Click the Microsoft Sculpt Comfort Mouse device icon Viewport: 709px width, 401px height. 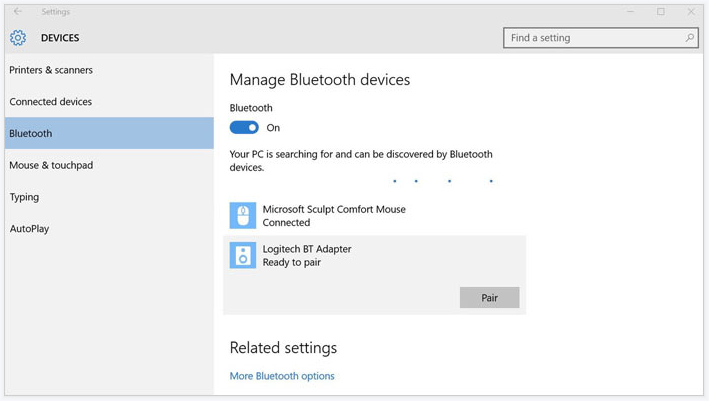242,216
